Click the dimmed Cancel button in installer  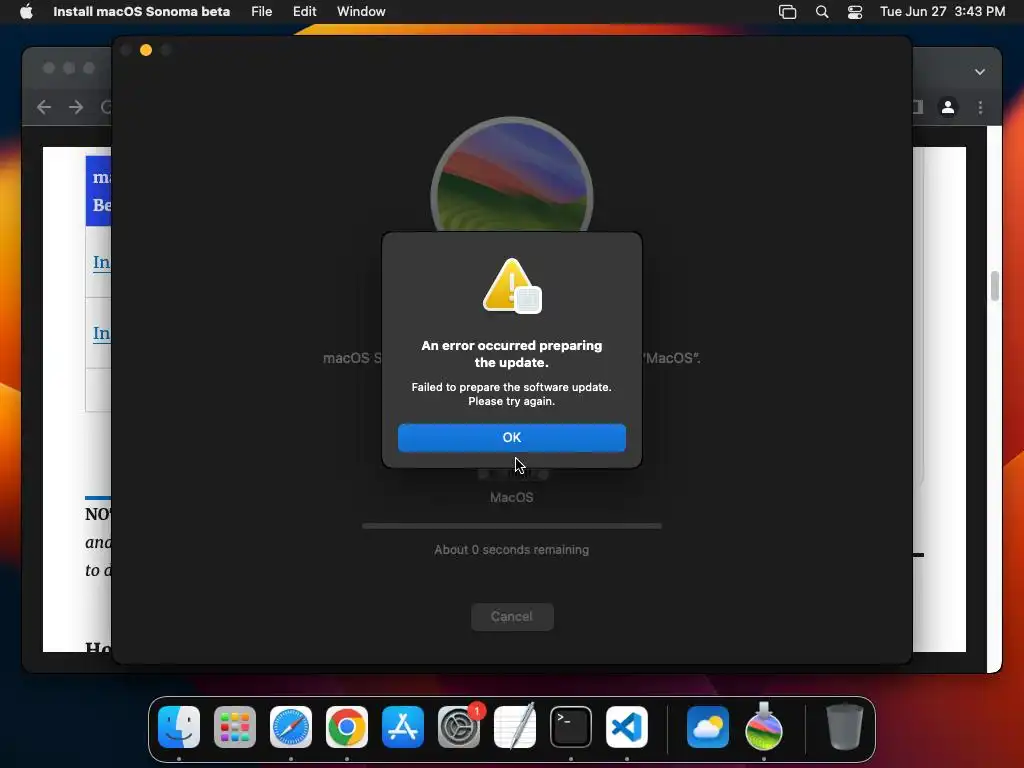coord(512,616)
